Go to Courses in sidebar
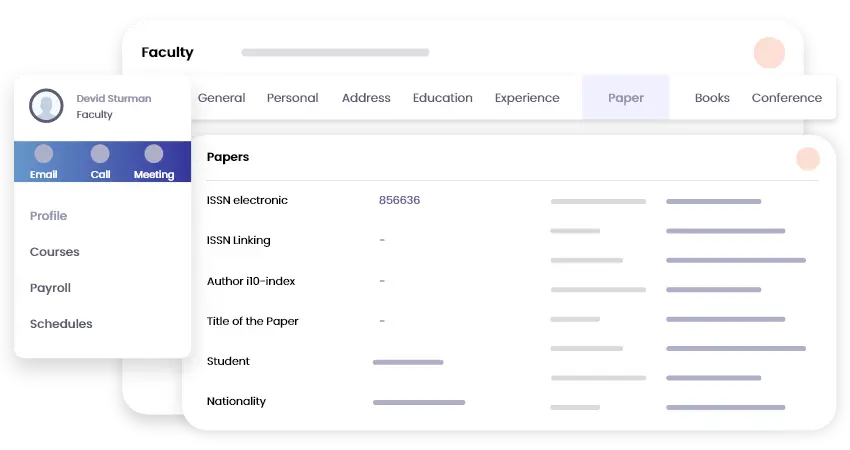 (54, 252)
